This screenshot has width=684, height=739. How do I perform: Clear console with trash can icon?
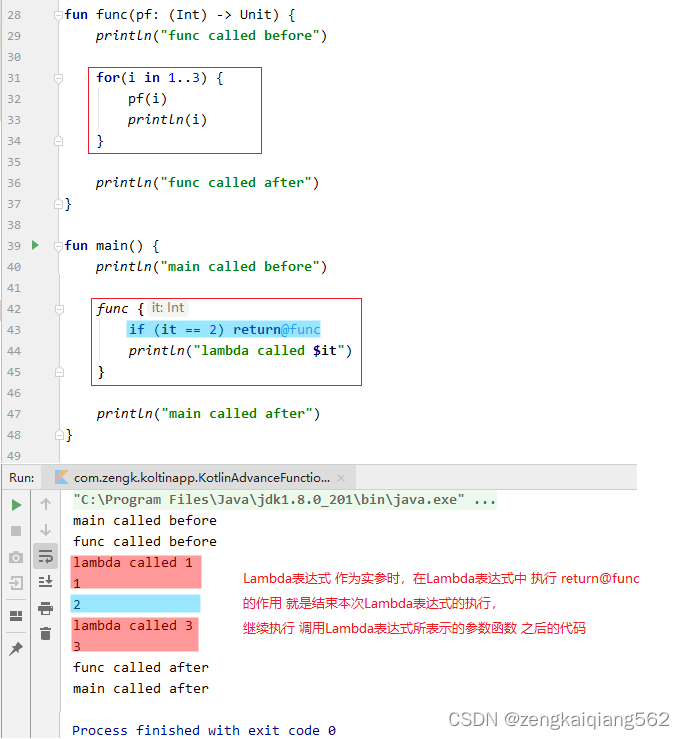[46, 633]
